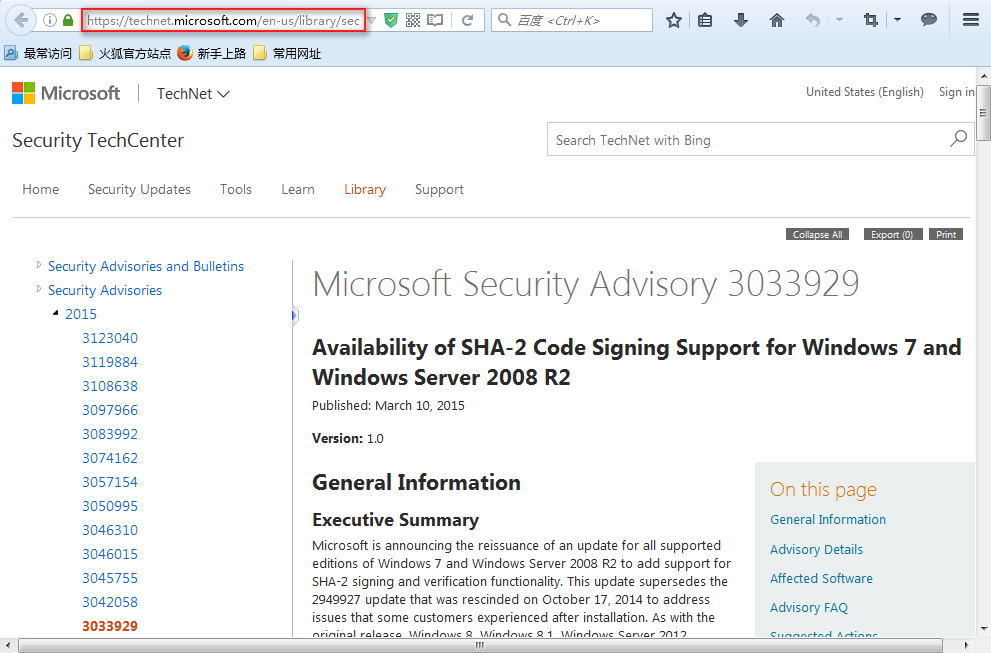Open 最常访问 bookmark item
Viewport: 991px width, 653px height.
[38, 54]
